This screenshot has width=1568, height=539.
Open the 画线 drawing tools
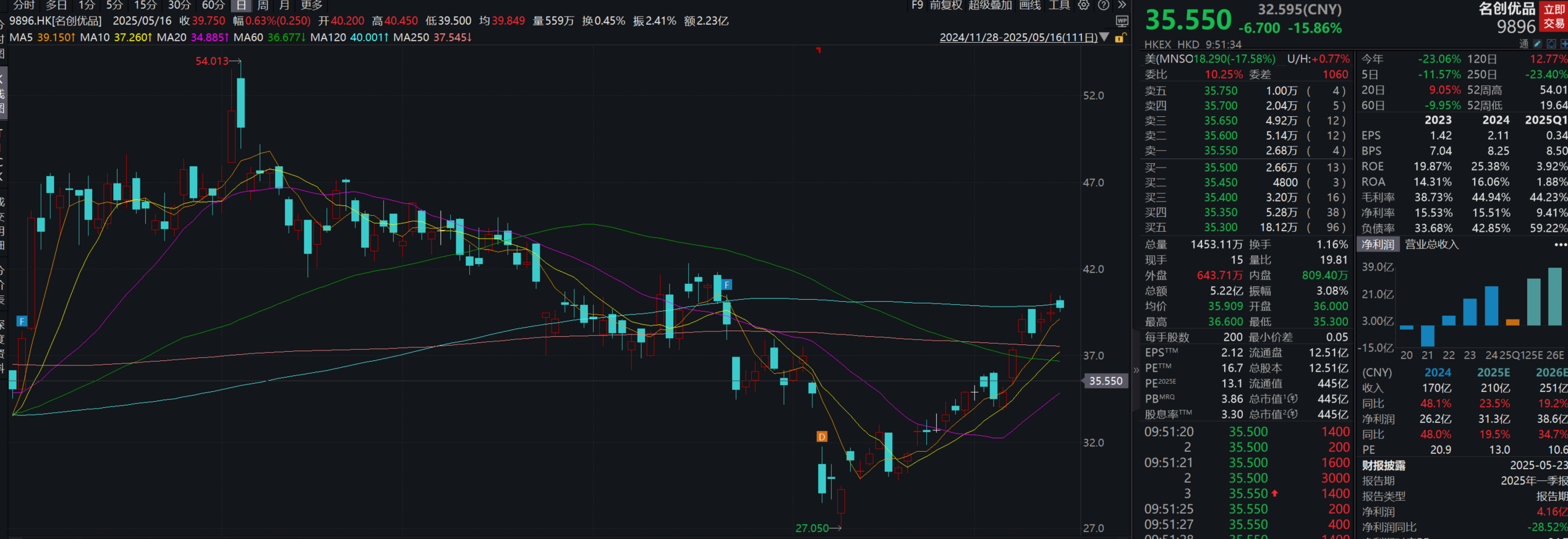(x=1029, y=6)
